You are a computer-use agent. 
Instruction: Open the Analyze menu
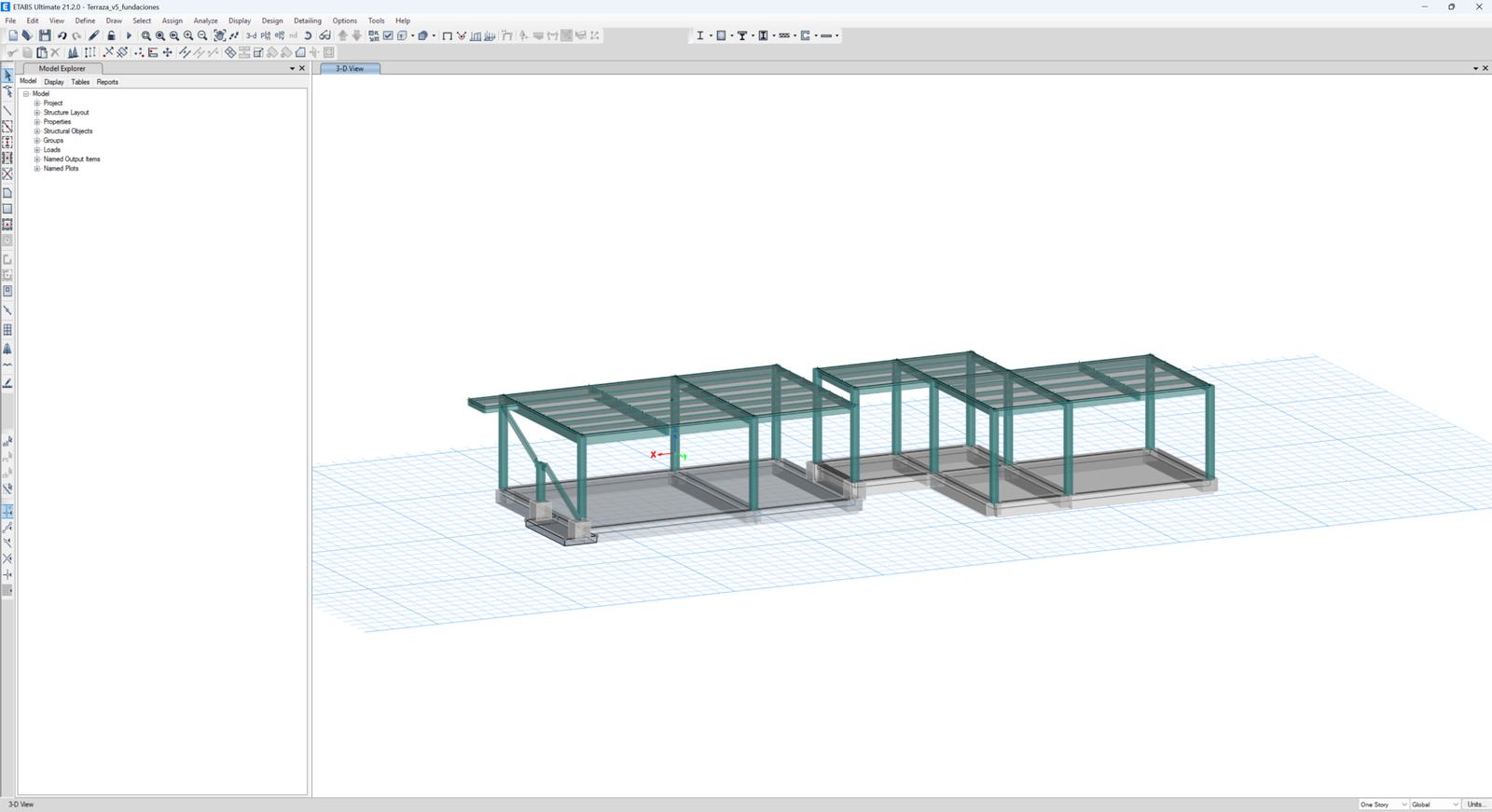(205, 21)
